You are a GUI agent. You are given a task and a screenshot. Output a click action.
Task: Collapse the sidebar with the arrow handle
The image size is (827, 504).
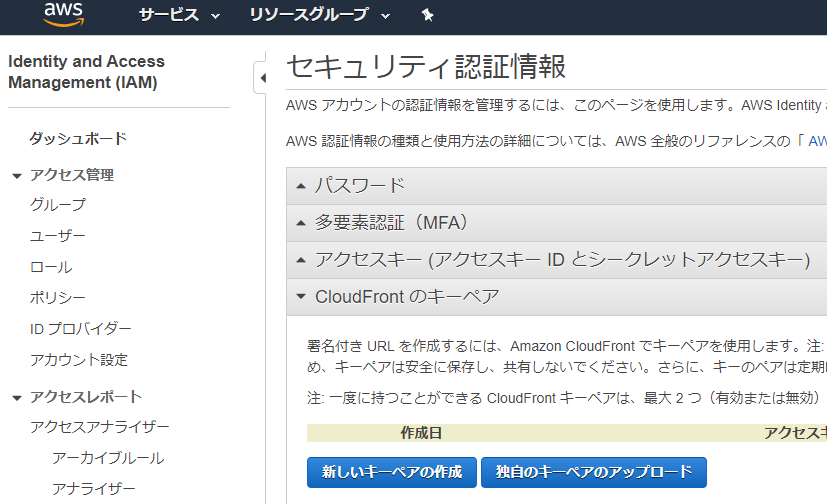(260, 78)
